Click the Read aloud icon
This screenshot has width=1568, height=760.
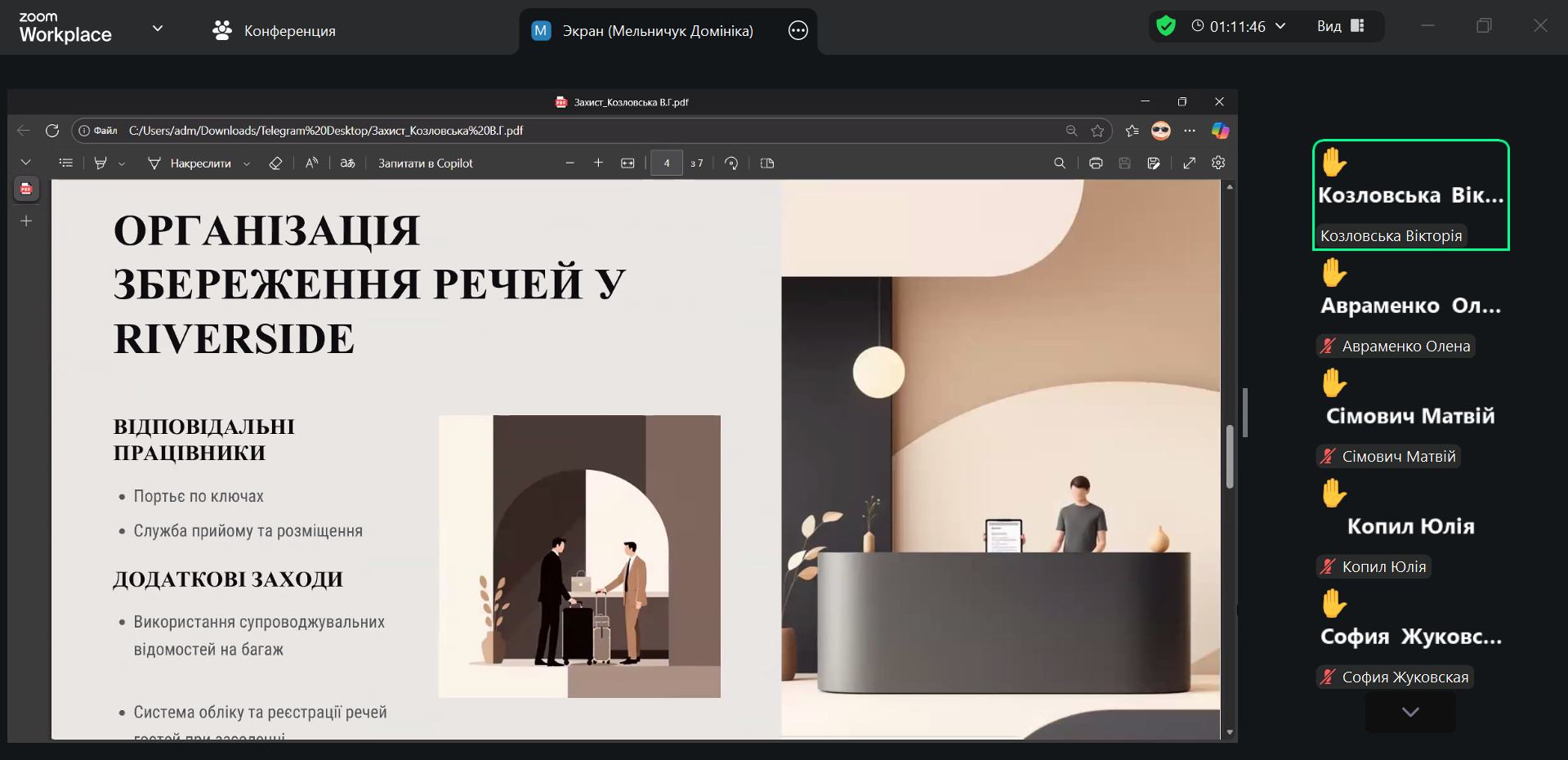[x=311, y=163]
